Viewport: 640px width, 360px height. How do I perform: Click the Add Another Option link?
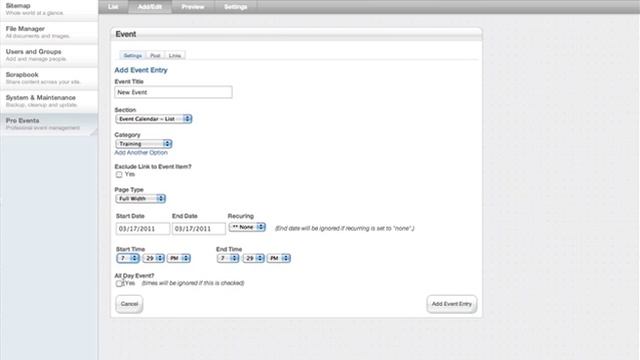coord(141,153)
